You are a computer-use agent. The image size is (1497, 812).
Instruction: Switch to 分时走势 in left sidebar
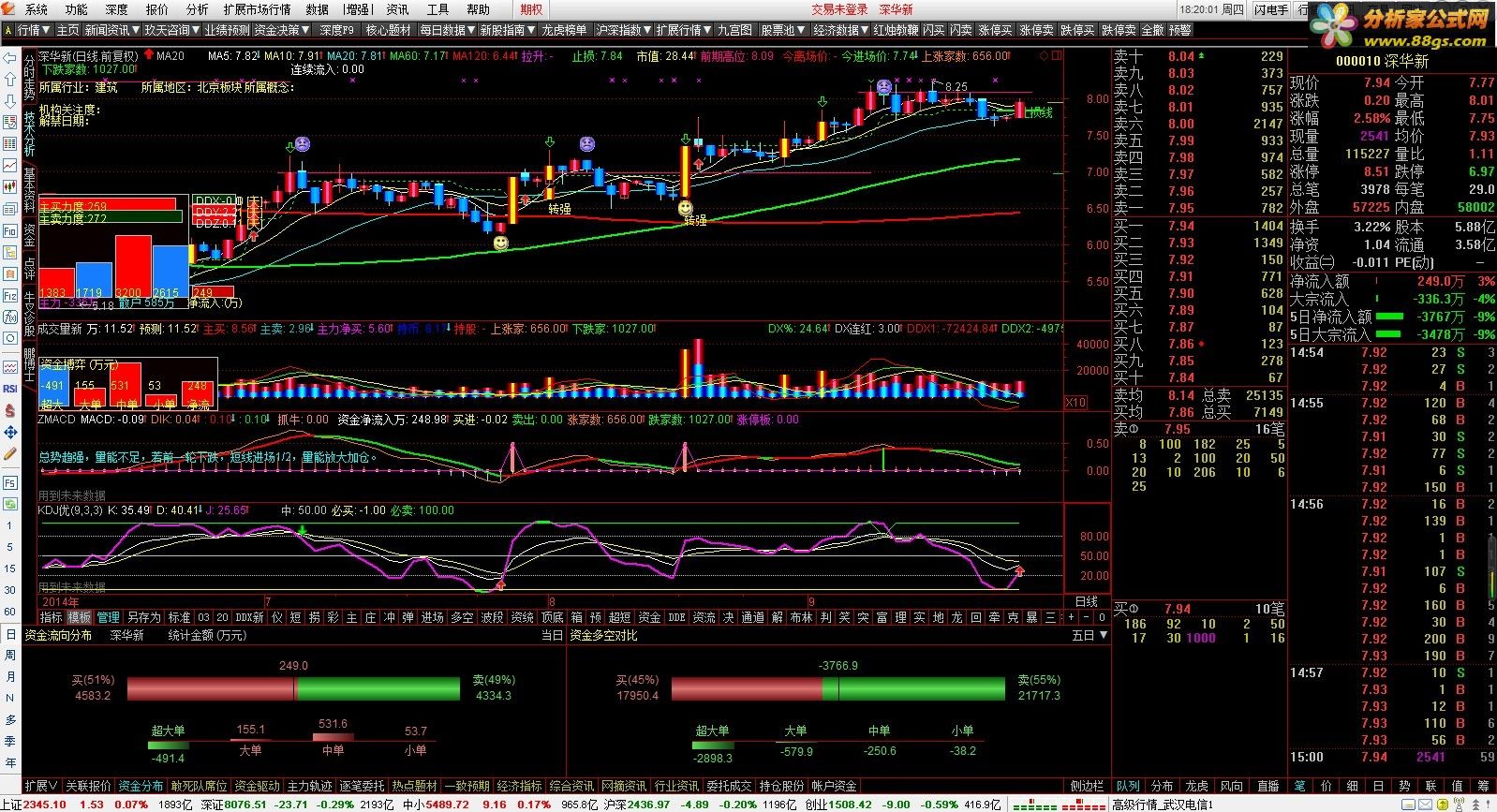point(28,78)
